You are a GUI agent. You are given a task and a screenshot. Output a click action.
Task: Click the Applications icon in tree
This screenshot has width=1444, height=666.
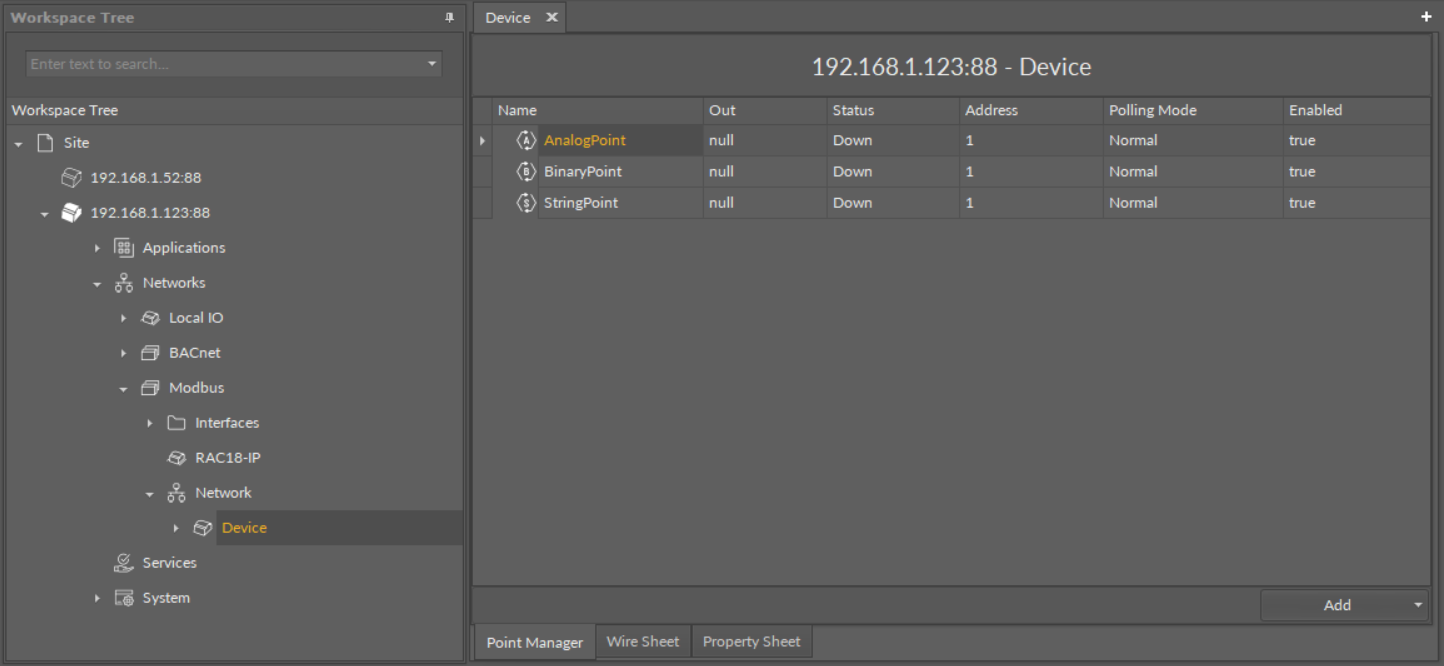pyautogui.click(x=124, y=248)
